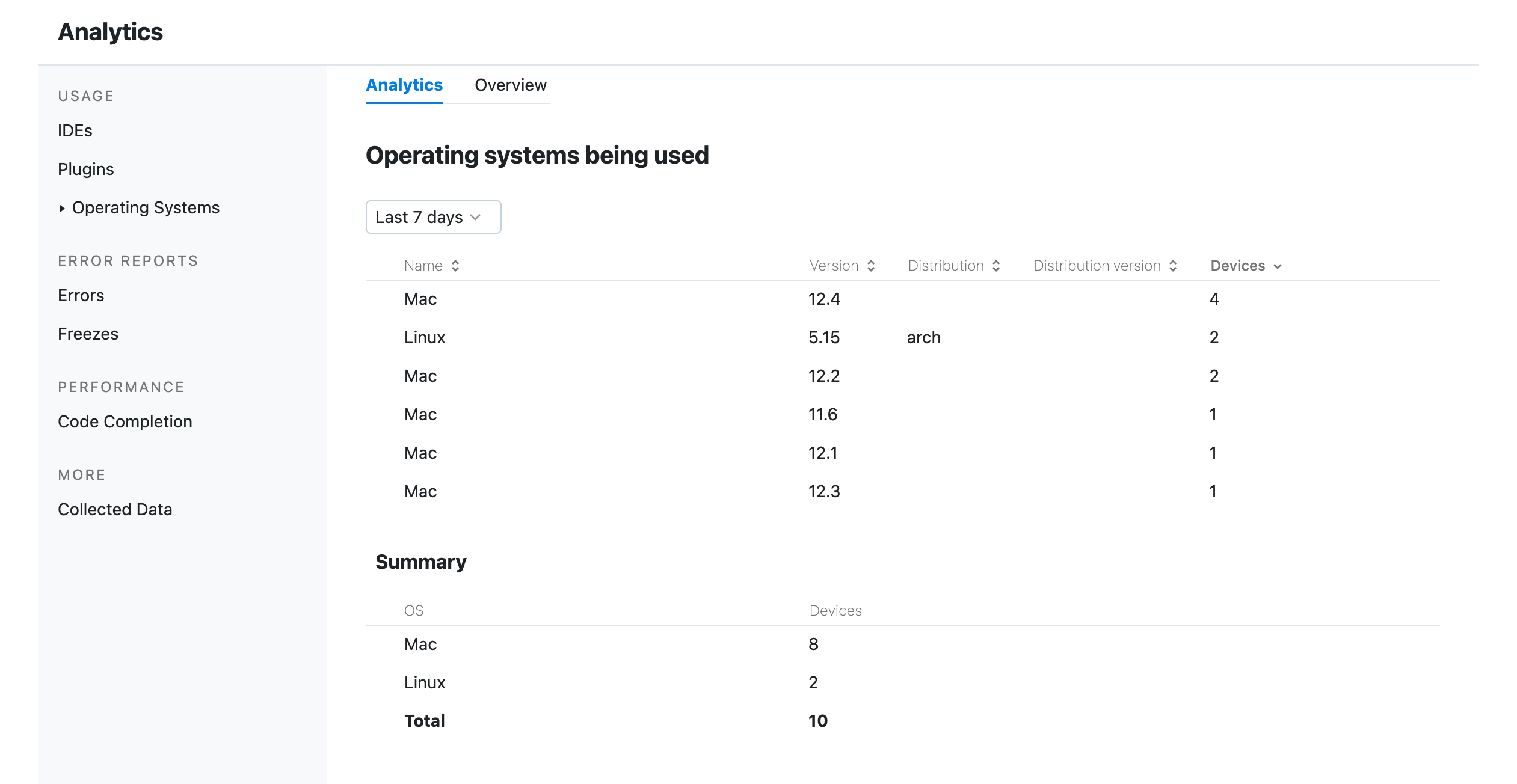Toggle the Devices column sort order
The width and height of the screenshot is (1517, 784).
1246,265
